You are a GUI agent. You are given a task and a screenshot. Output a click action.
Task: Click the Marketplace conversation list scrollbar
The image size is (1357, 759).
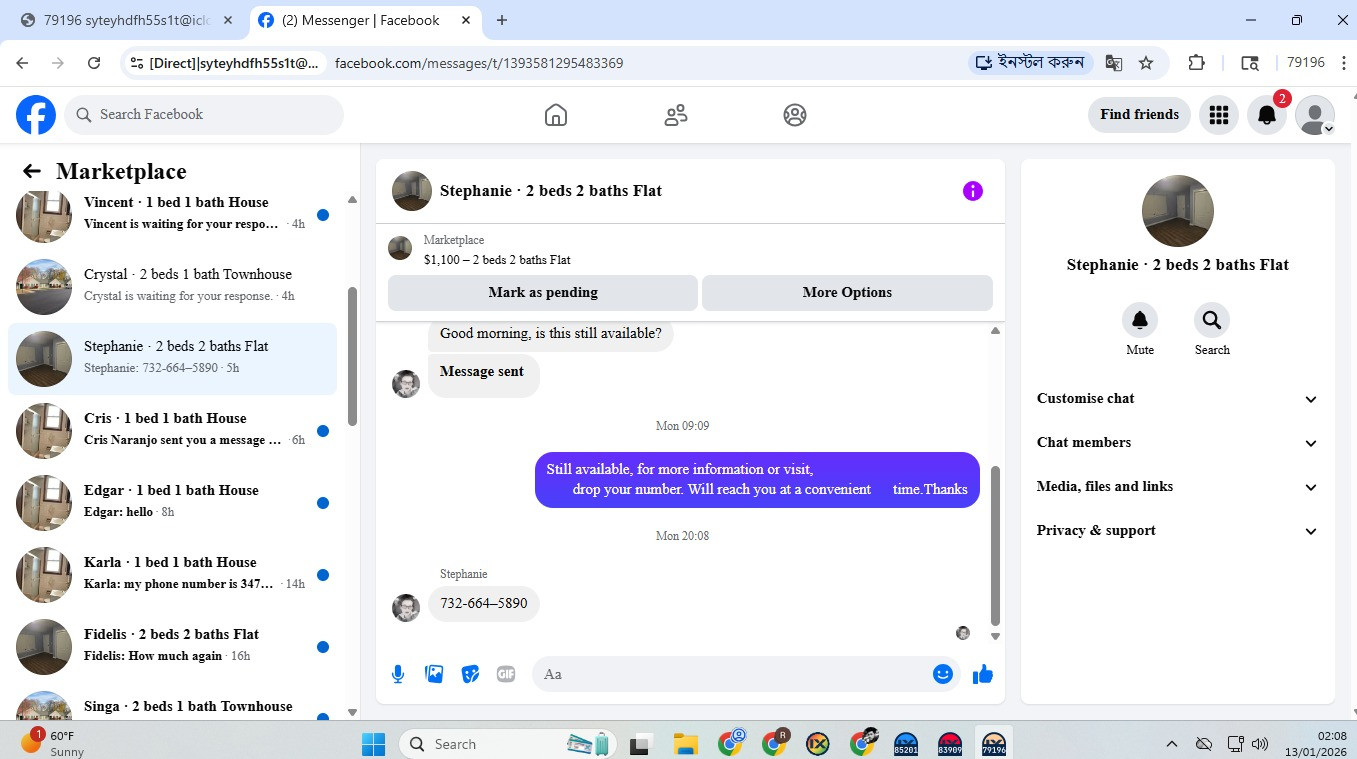coord(352,356)
